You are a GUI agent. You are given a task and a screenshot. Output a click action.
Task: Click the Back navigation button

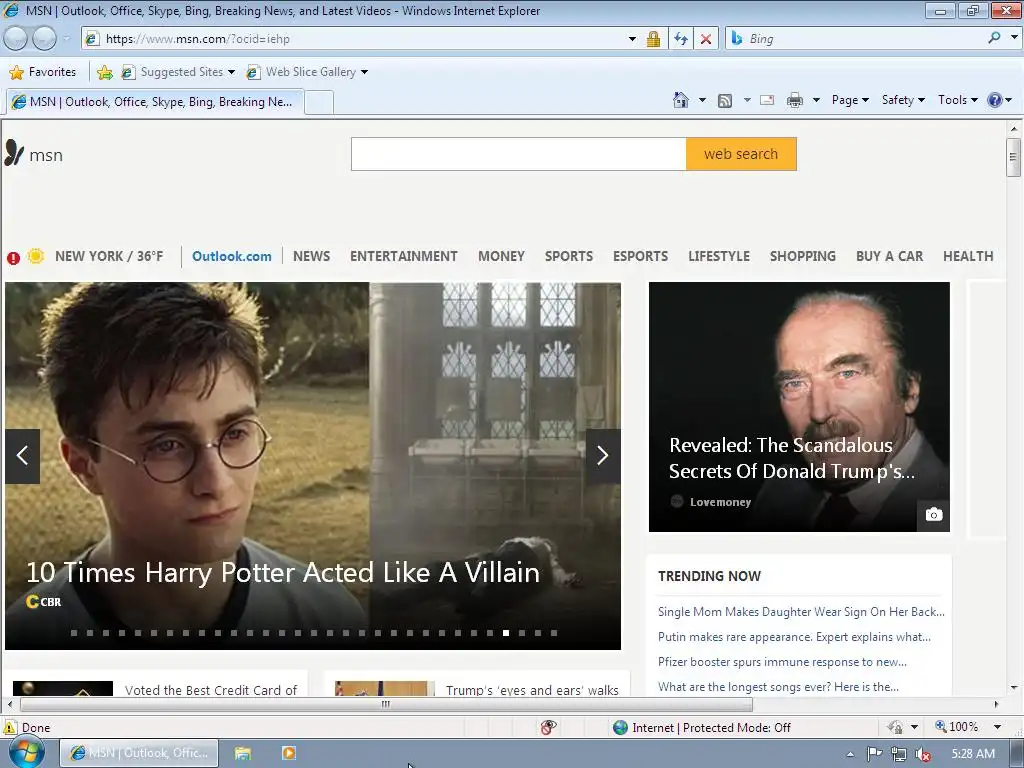[x=15, y=39]
